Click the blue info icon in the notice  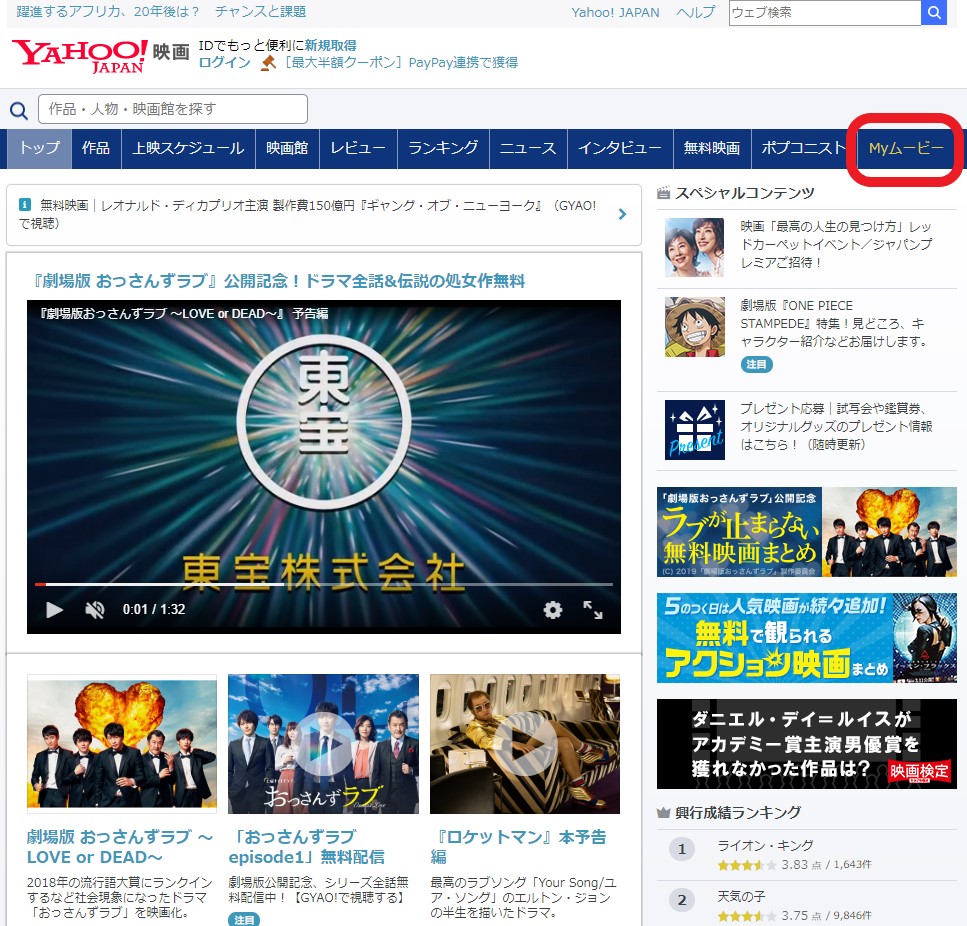25,205
